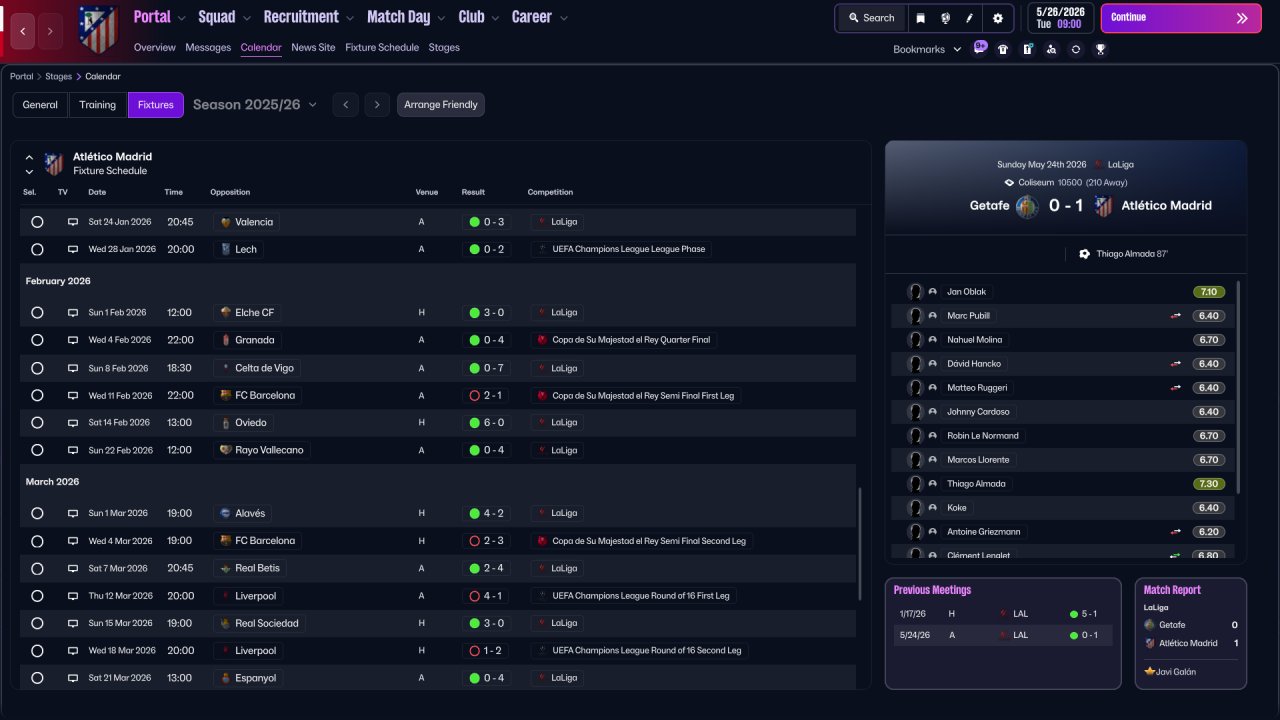The height and width of the screenshot is (720, 1280).
Task: Expand the Bookmarks dropdown
Action: [927, 49]
